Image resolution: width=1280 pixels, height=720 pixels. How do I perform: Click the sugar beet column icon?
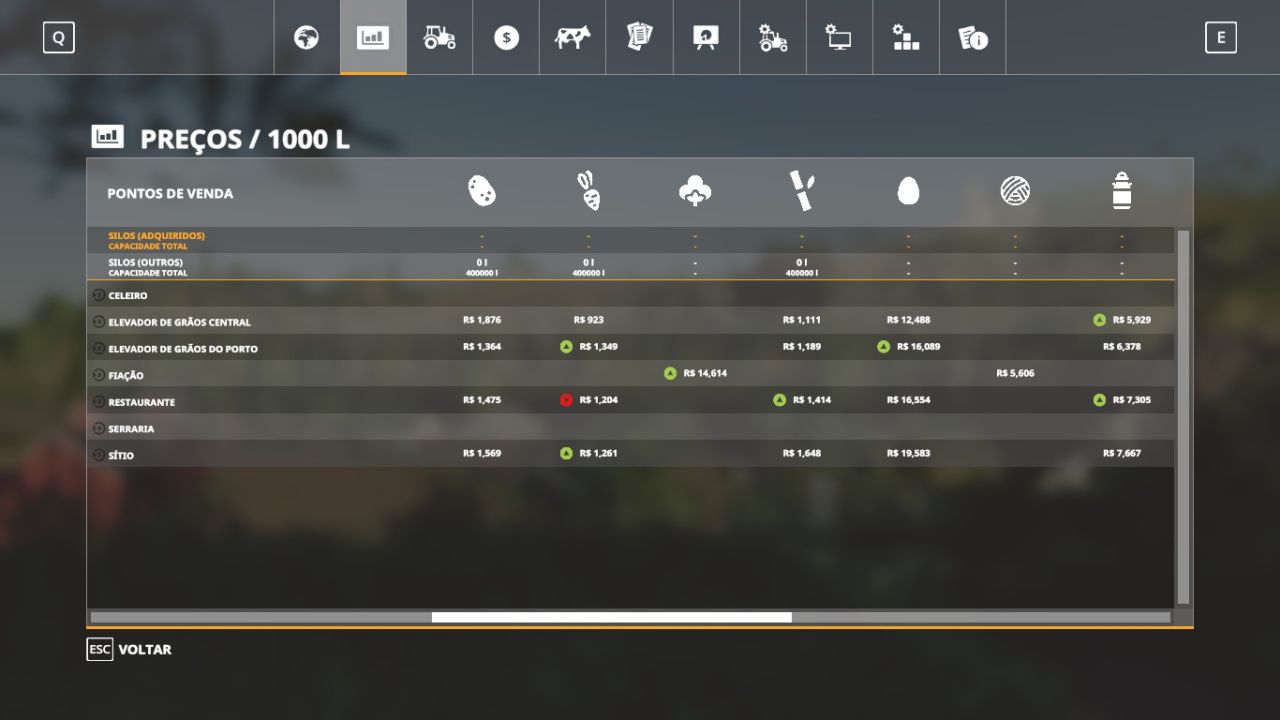coord(588,191)
